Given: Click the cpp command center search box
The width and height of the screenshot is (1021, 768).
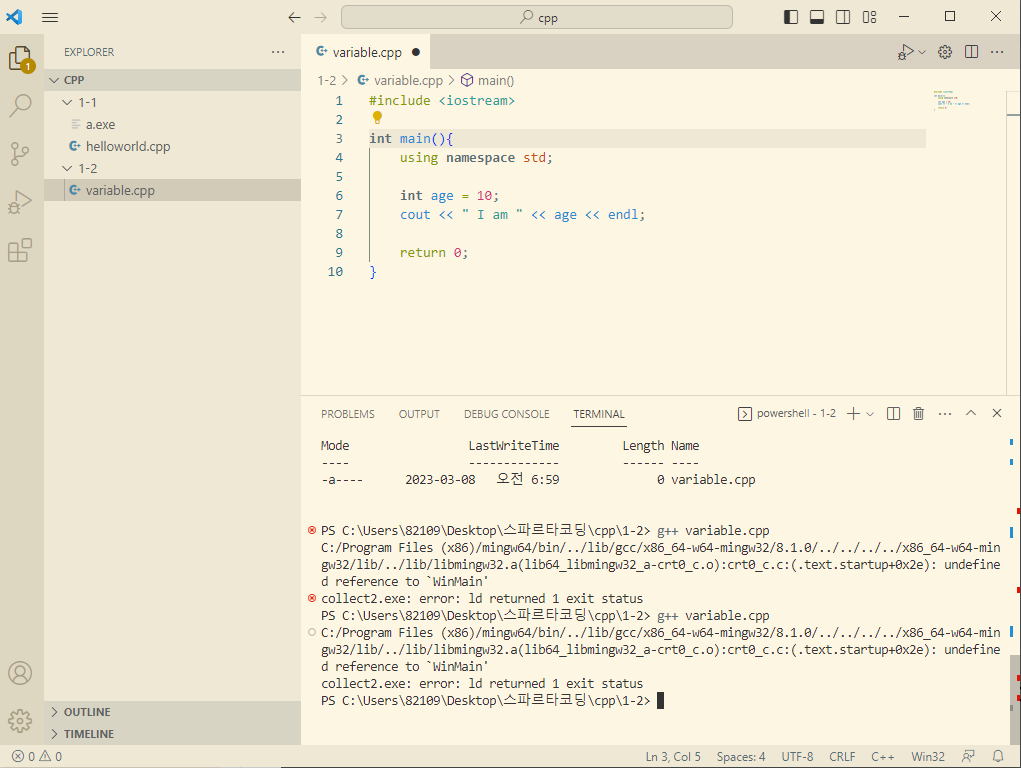Looking at the screenshot, I should pos(537,18).
